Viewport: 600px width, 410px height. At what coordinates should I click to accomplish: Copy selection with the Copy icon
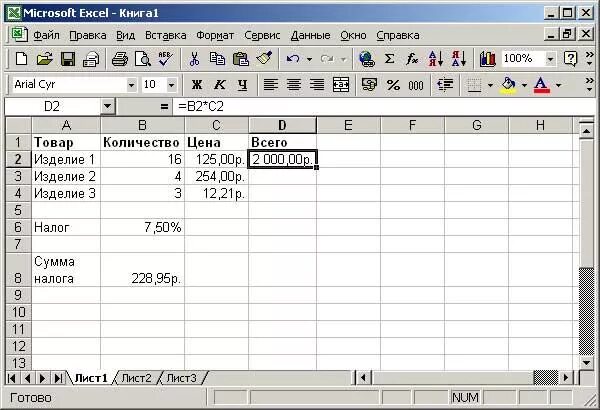[217, 59]
